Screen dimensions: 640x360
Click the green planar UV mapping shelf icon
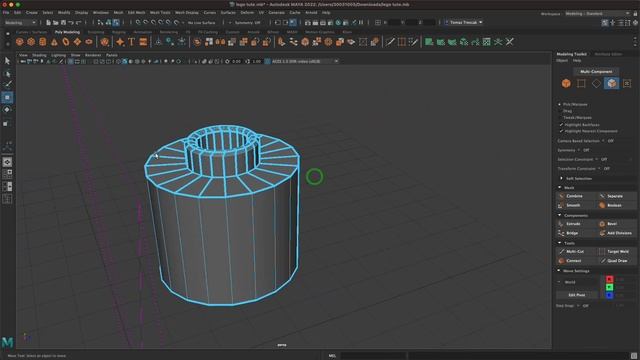(x=429, y=42)
